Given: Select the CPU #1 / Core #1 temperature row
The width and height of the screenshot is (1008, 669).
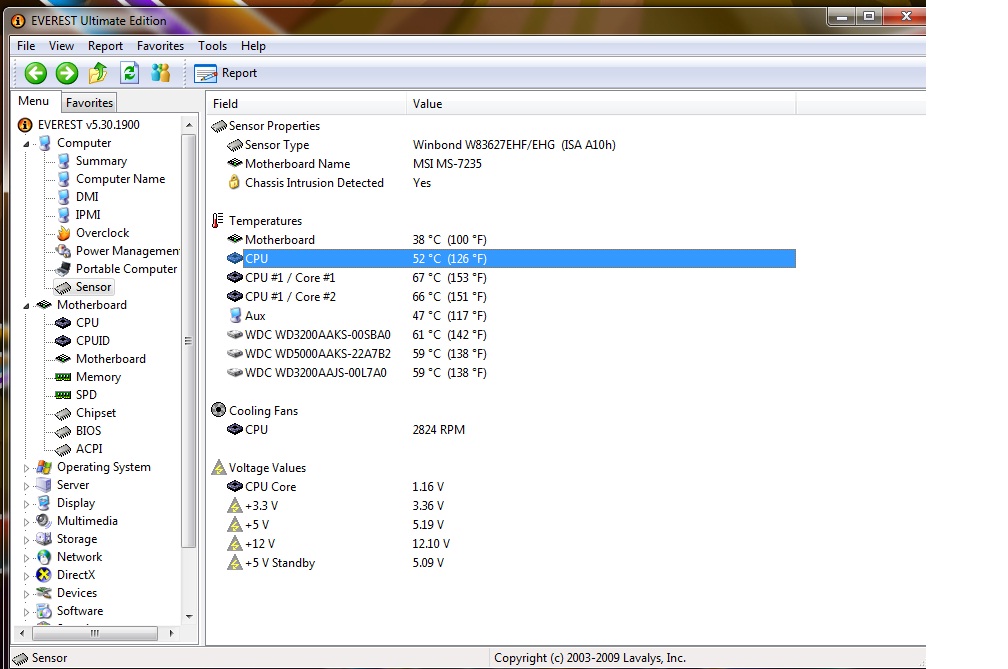Looking at the screenshot, I should click(511, 278).
